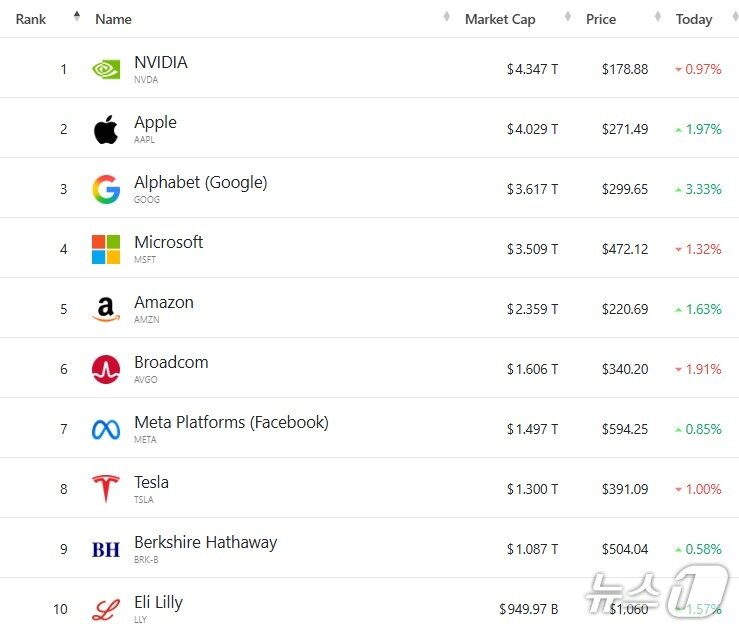Click the Tesla logo icon
739x628 pixels.
(106, 489)
